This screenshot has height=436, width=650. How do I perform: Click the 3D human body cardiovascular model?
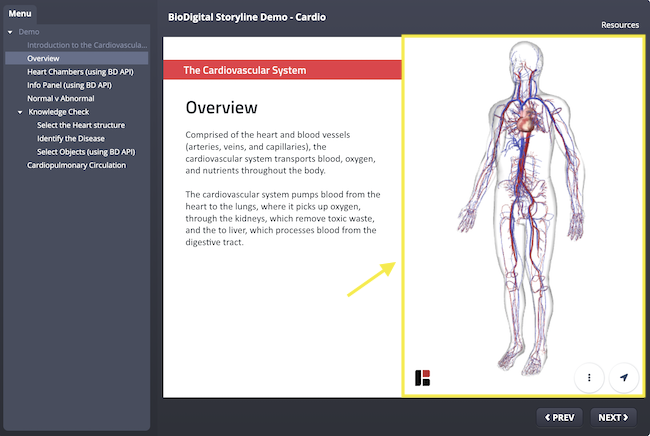point(523,207)
